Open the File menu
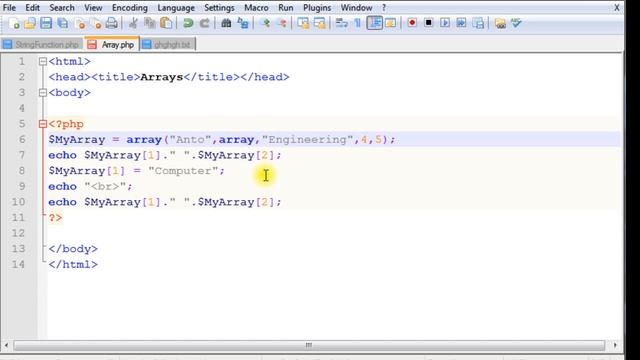Viewport: 640px width, 360px height. (9, 8)
